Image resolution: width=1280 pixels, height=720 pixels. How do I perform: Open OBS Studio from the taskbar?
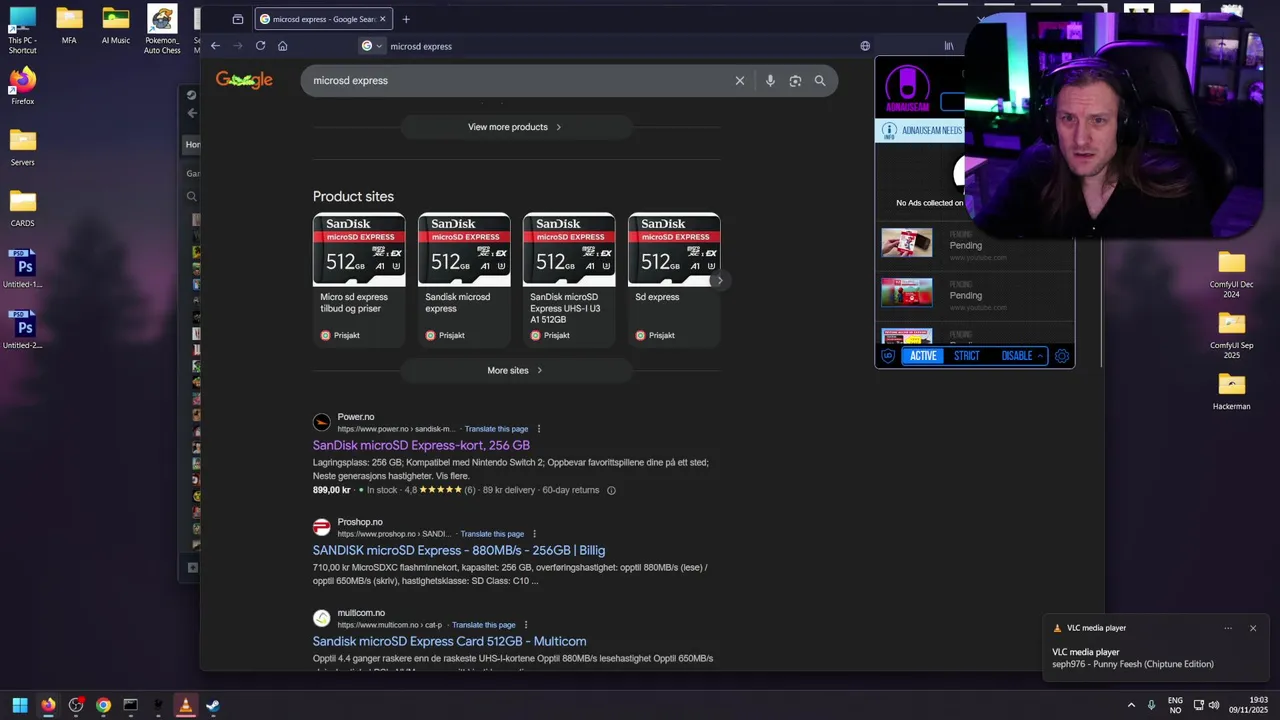76,705
